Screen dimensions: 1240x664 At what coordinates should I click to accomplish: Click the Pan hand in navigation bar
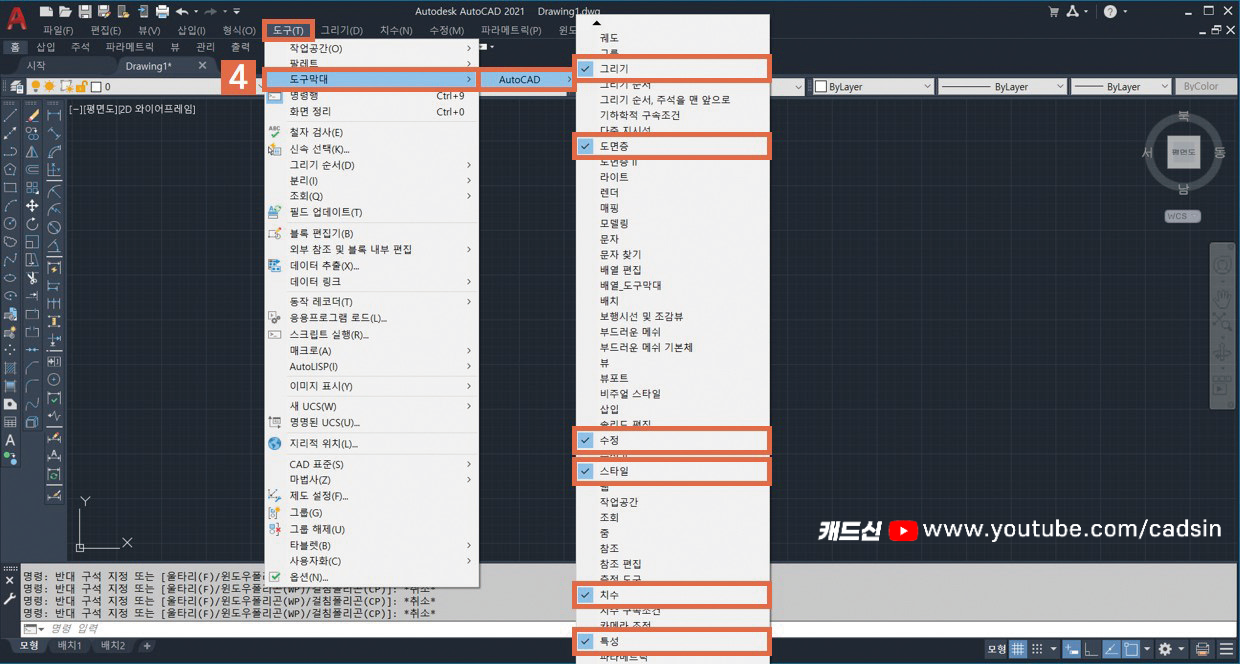1222,298
